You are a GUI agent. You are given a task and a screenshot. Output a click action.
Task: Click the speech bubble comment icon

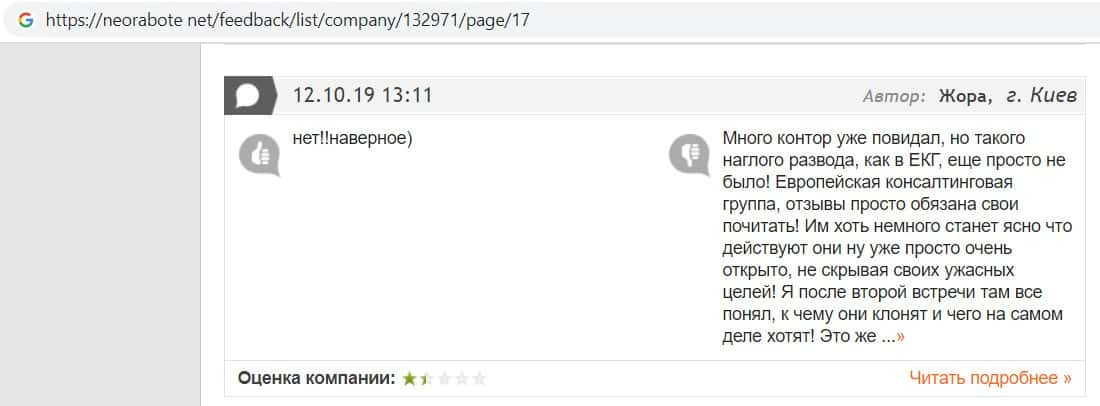click(x=249, y=95)
